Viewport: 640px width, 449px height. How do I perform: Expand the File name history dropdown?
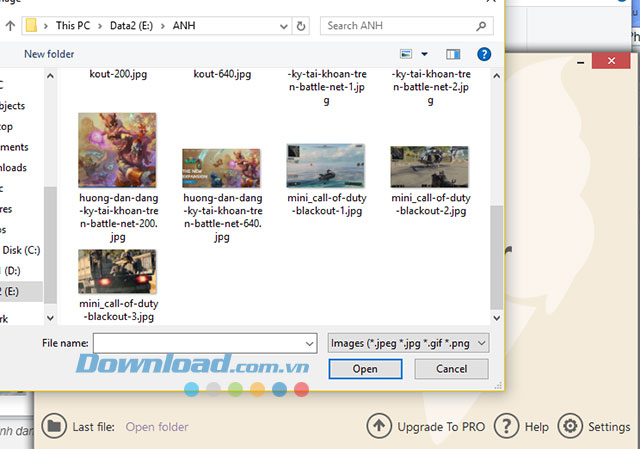coord(308,343)
